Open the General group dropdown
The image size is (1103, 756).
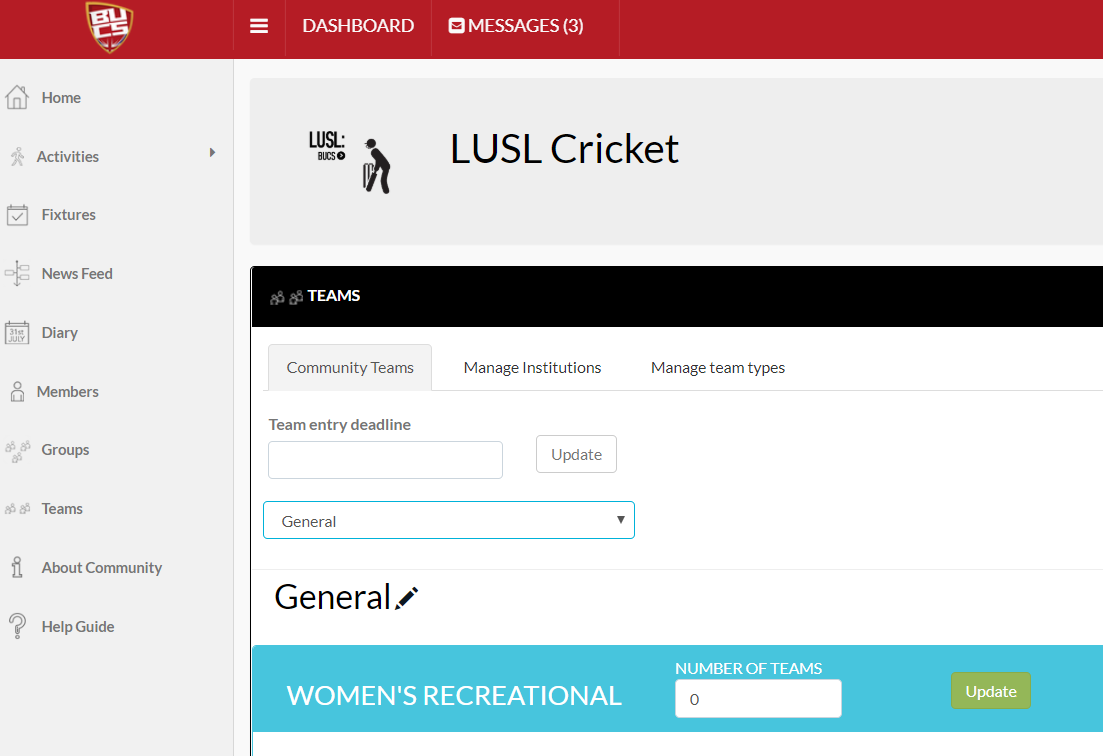pos(449,520)
